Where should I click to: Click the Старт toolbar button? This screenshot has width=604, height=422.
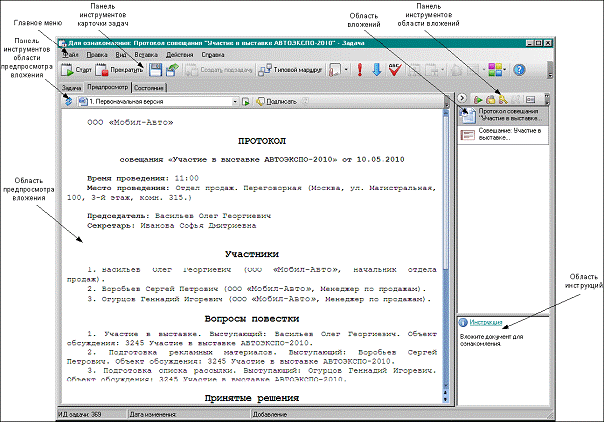tap(76, 70)
